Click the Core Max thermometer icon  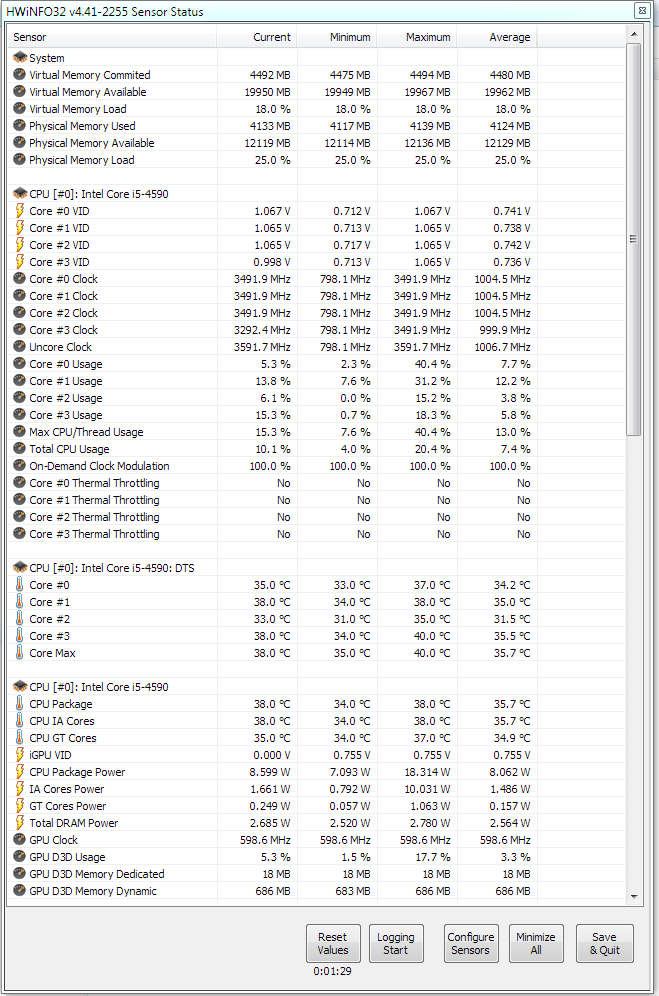pyautogui.click(x=20, y=653)
